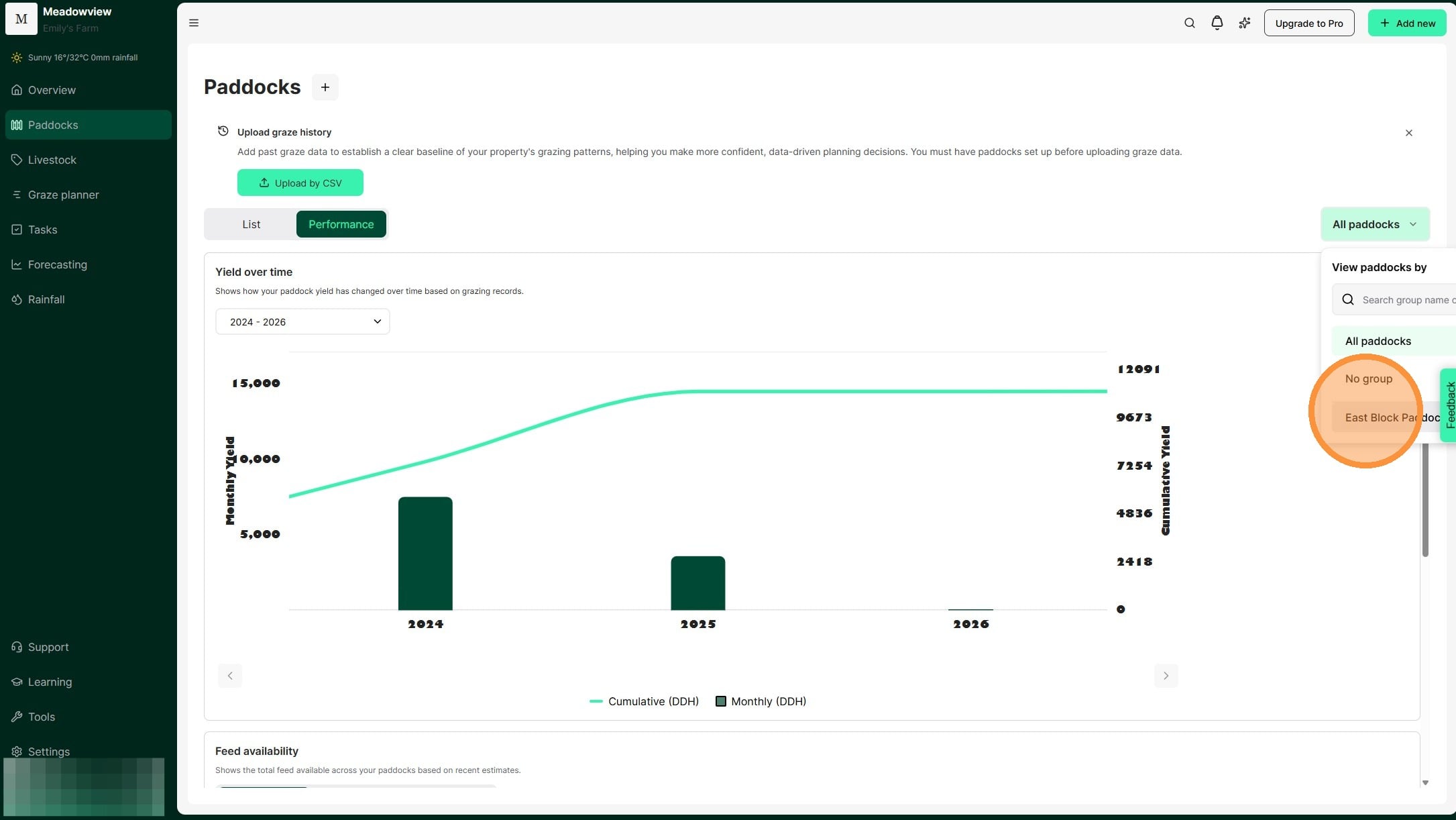1456x820 pixels.
Task: Go to previous chart page arrow
Action: pos(230,676)
